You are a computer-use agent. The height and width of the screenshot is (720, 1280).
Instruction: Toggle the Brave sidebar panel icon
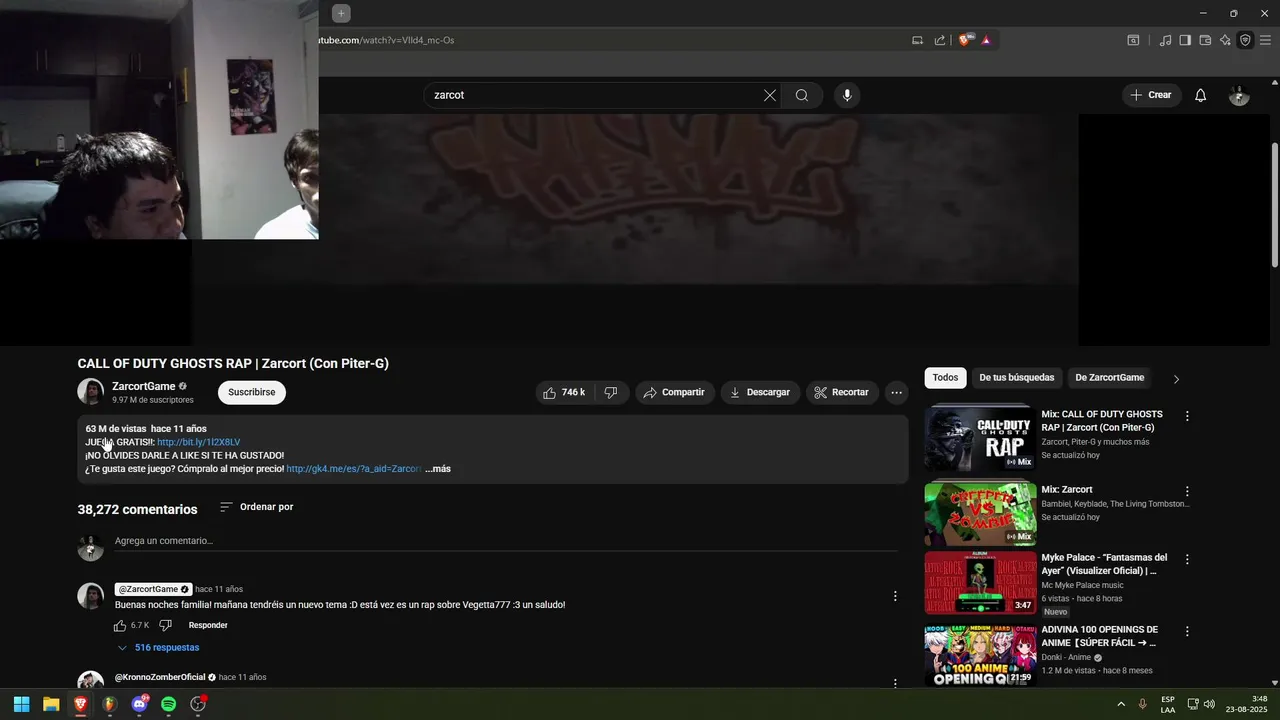(x=1185, y=40)
